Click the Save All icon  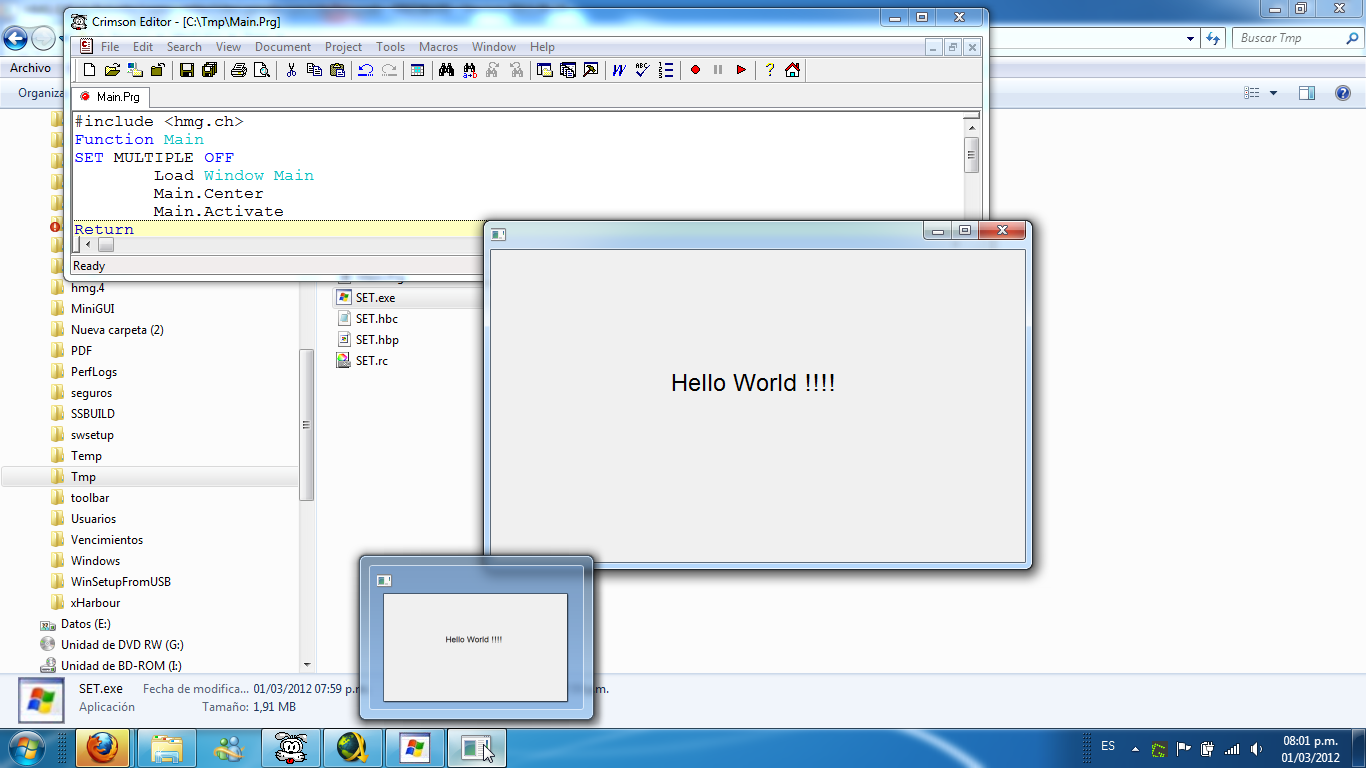[209, 70]
